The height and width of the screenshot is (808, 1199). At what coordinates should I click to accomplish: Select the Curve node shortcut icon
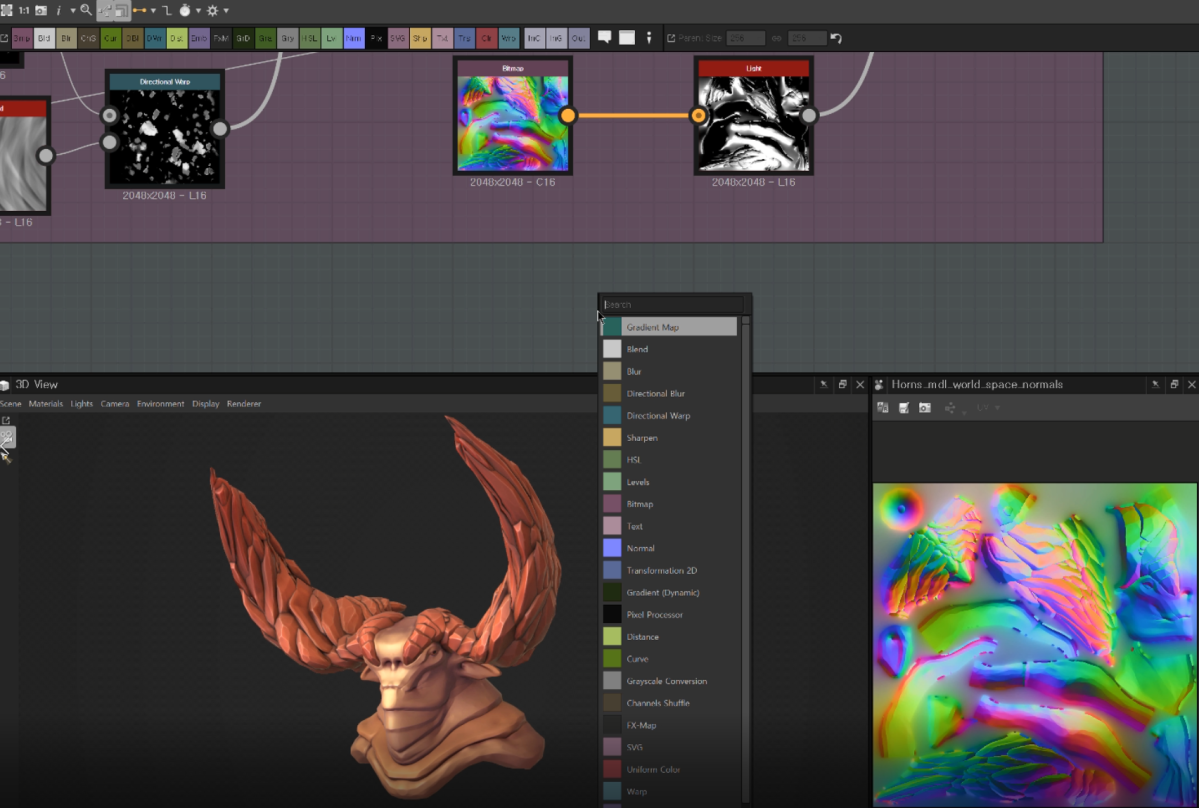(110, 37)
